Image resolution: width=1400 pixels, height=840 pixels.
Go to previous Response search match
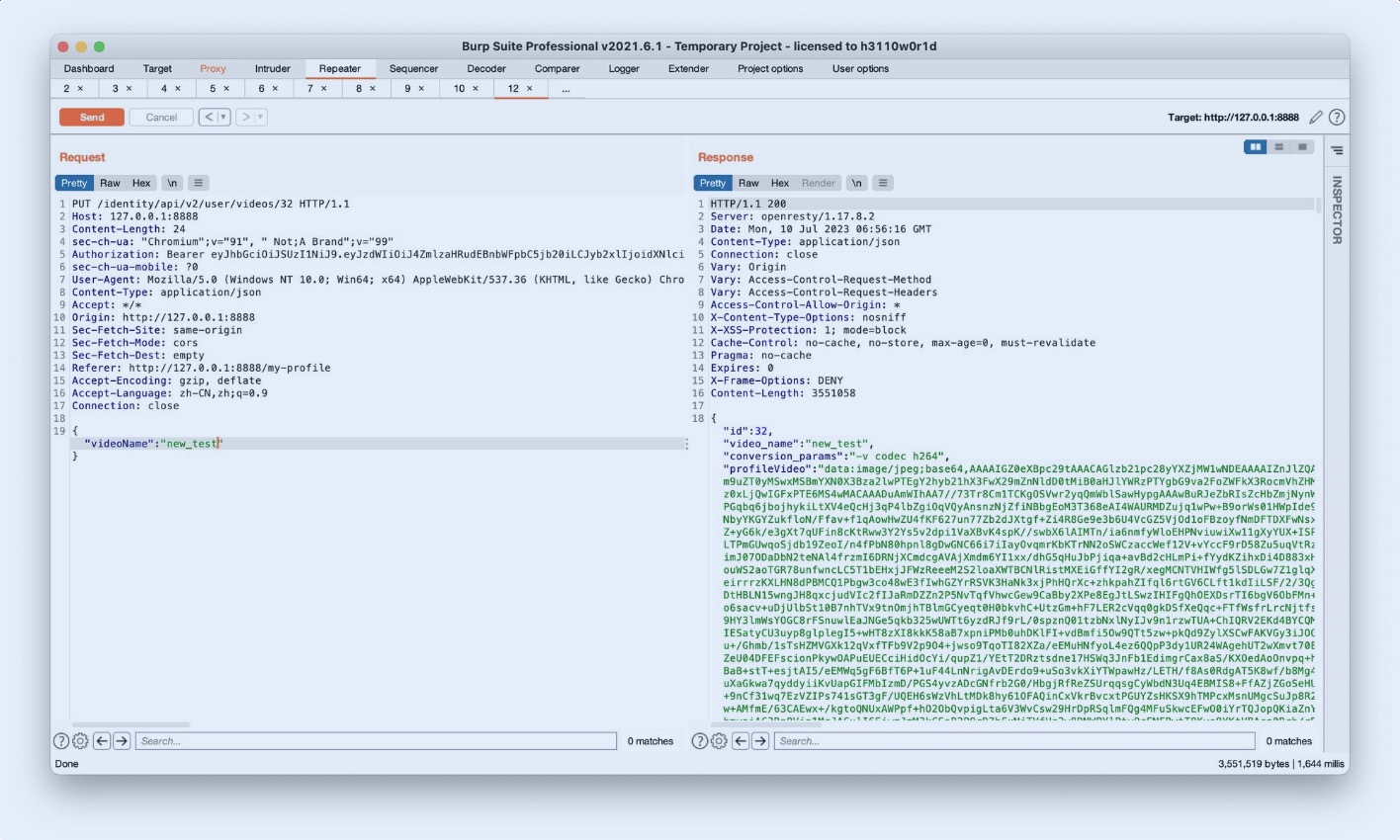[741, 741]
